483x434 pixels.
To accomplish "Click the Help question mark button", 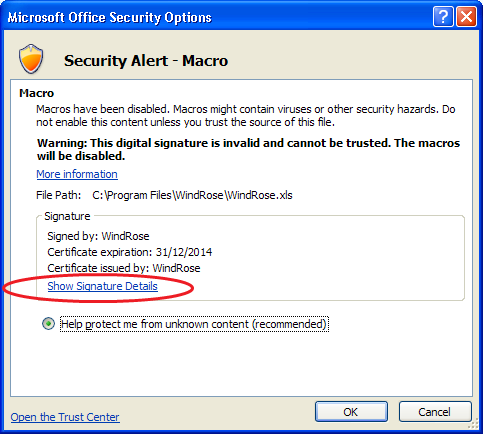I will click(x=443, y=16).
